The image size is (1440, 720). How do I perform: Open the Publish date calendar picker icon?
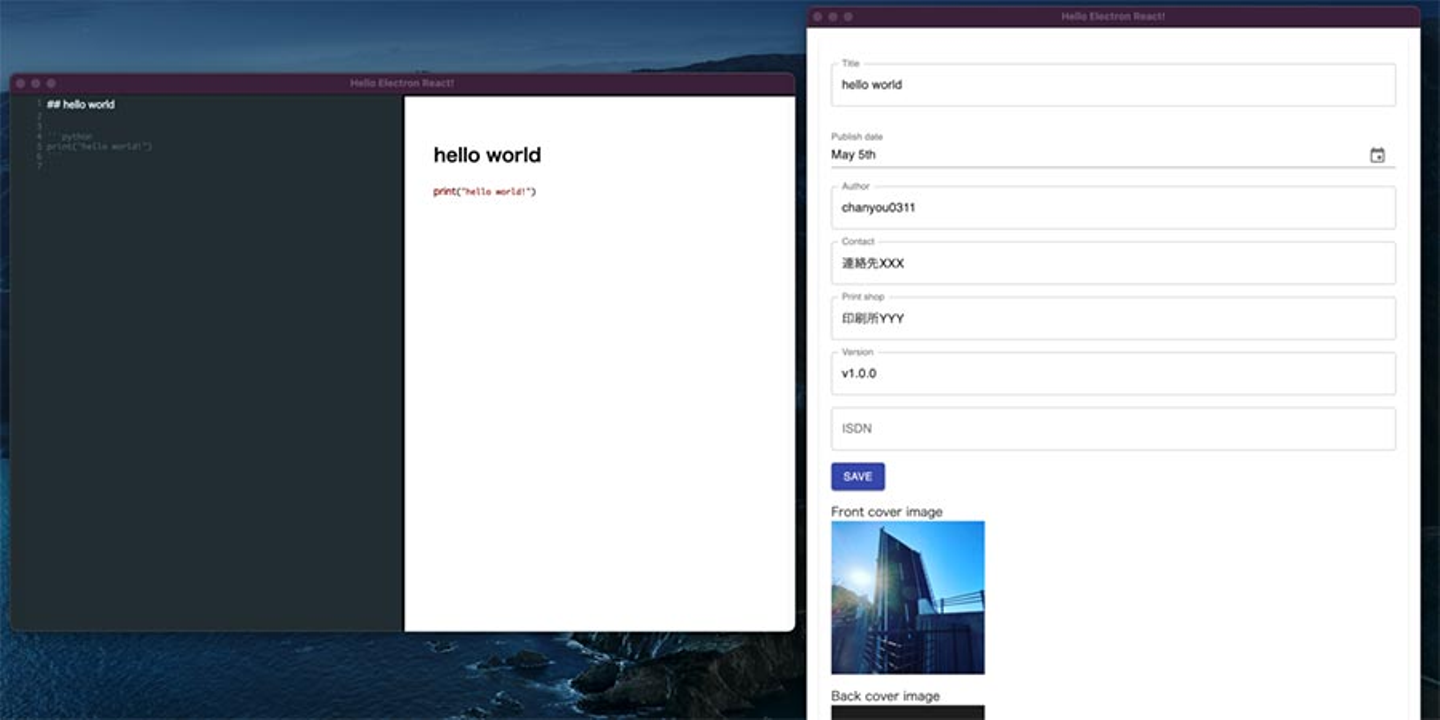pyautogui.click(x=1377, y=155)
